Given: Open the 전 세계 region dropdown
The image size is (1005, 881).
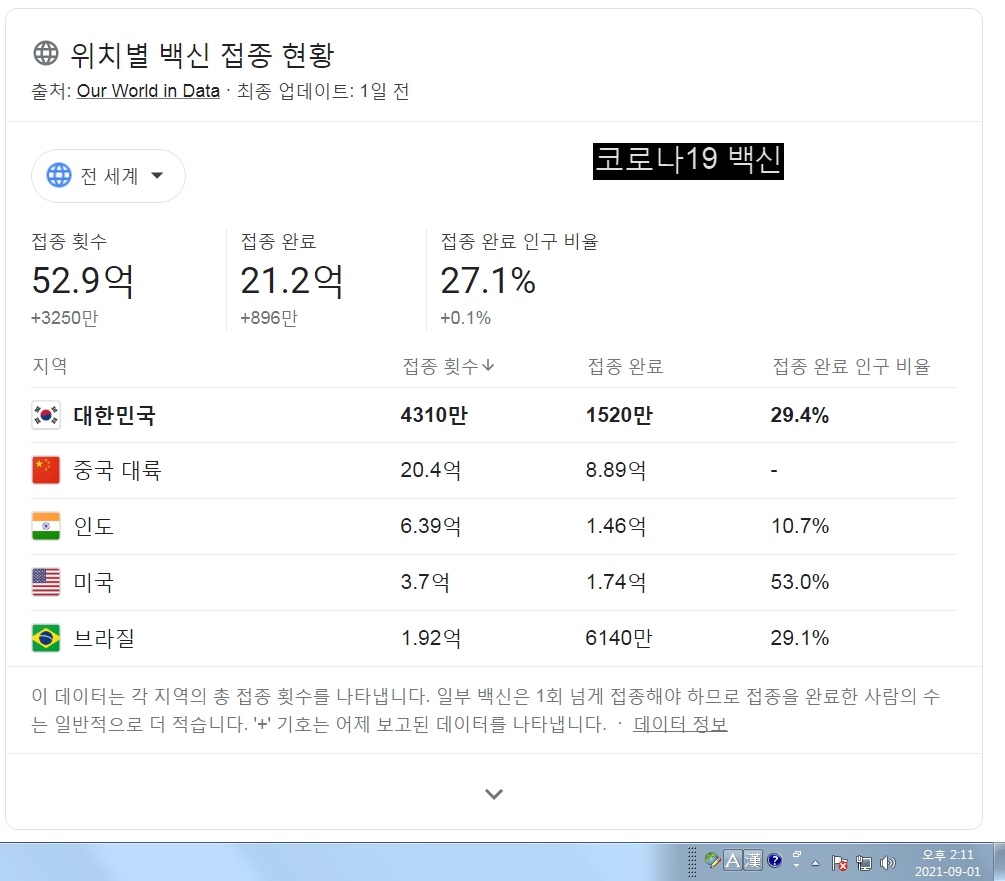Looking at the screenshot, I should 108,176.
